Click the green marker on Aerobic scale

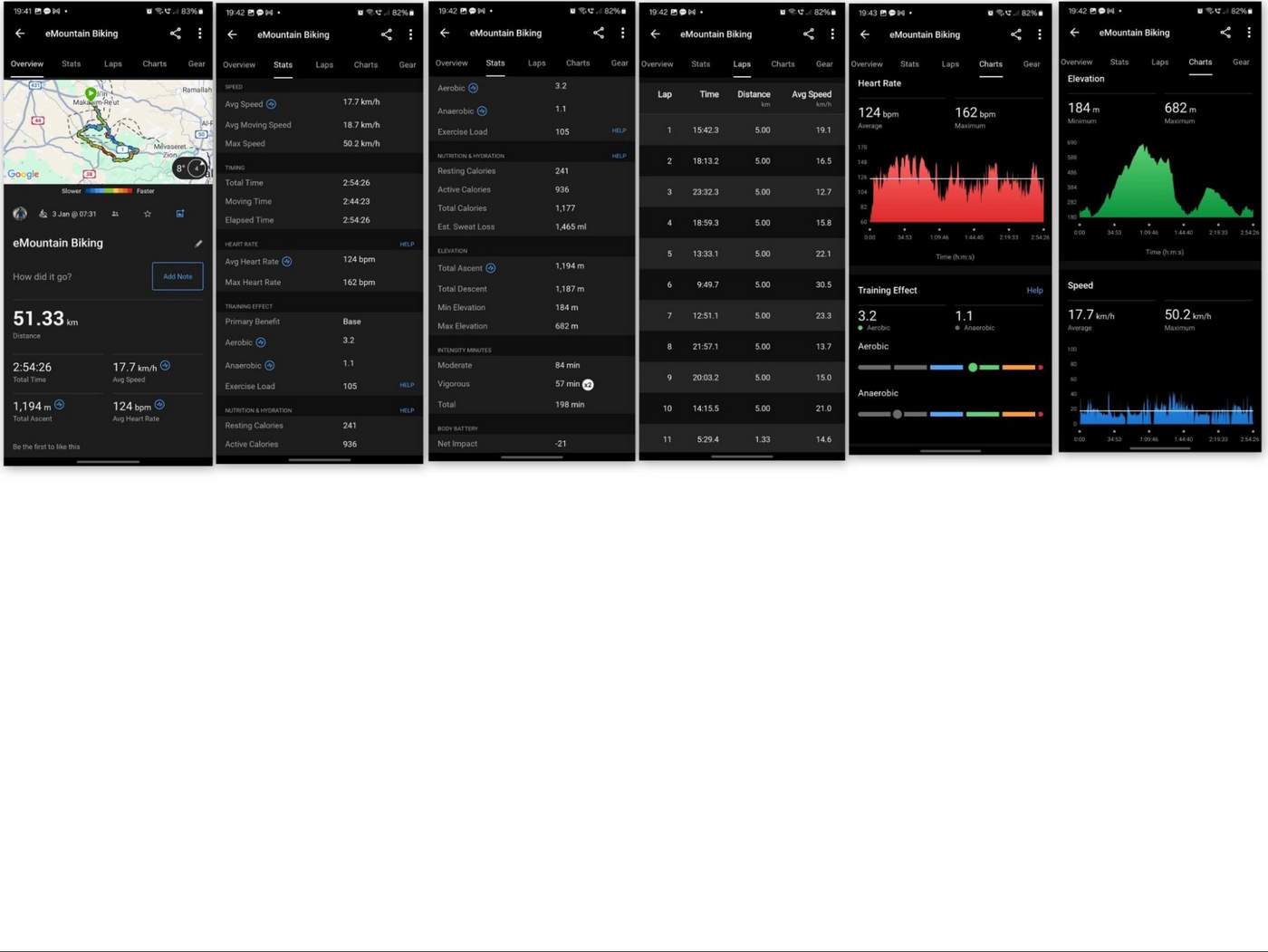pyautogui.click(x=972, y=368)
